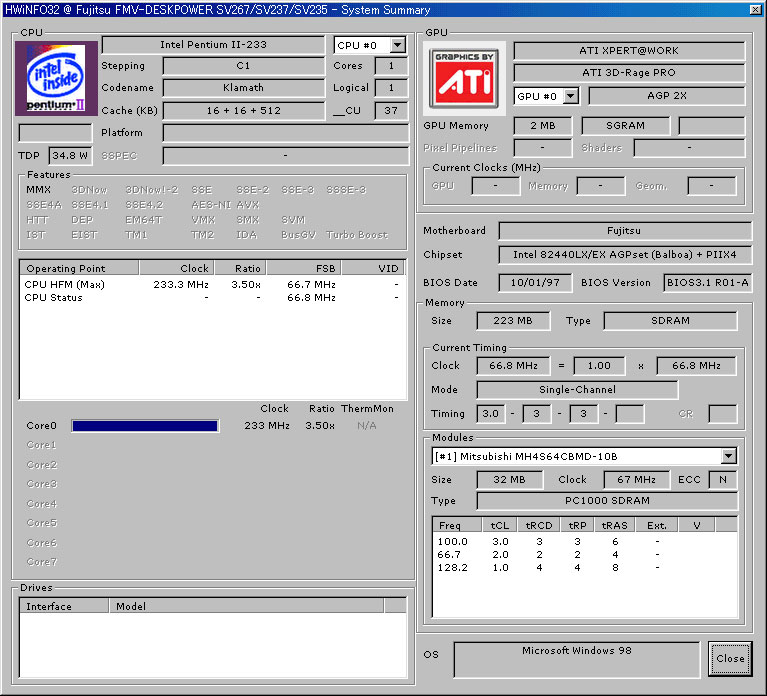Close the window with the title bar X
The image size is (767, 696).
click(x=755, y=9)
